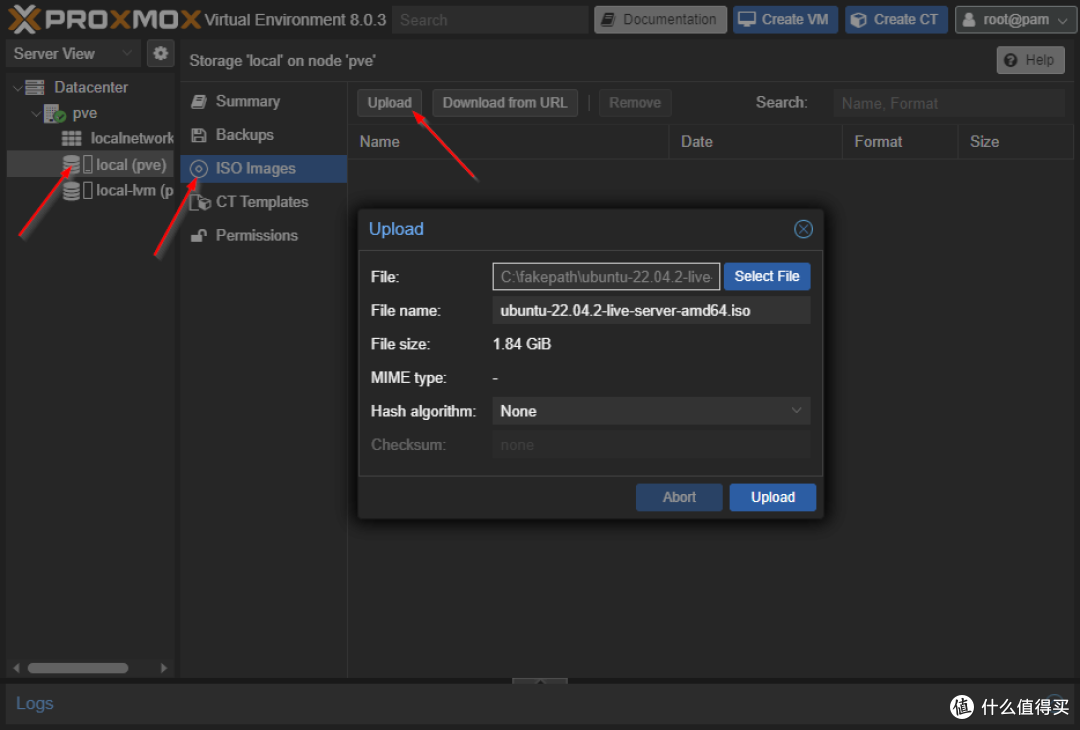Click the File name input field
The image size is (1080, 730).
tap(651, 311)
